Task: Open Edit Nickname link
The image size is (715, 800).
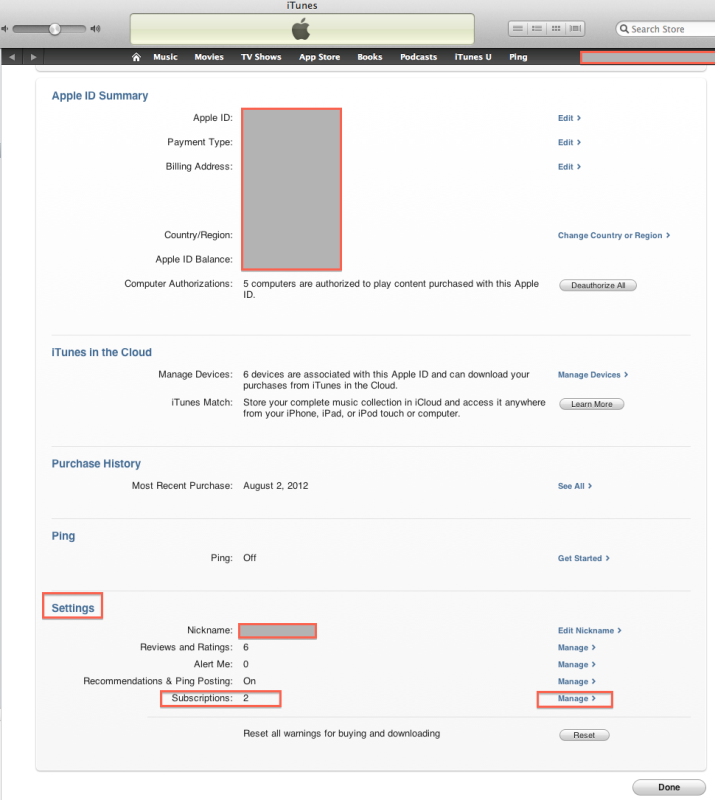Action: pyautogui.click(x=589, y=631)
